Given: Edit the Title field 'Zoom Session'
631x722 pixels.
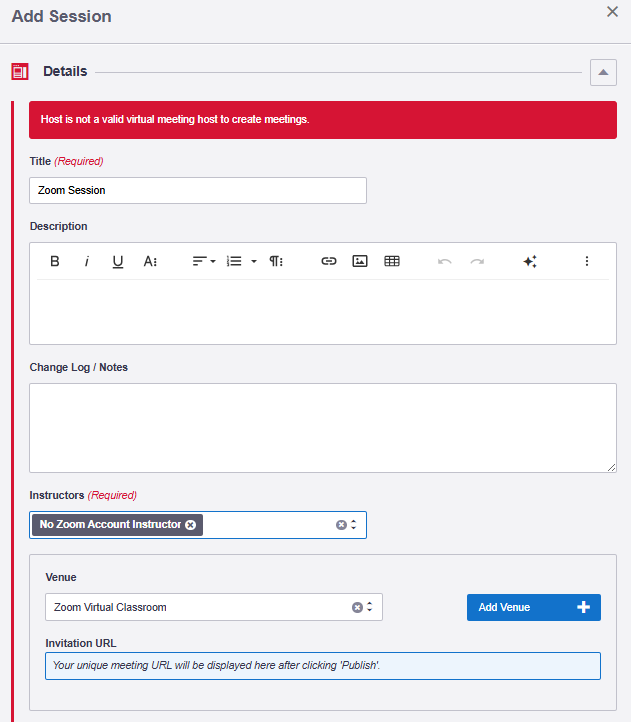Looking at the screenshot, I should tap(198, 190).
